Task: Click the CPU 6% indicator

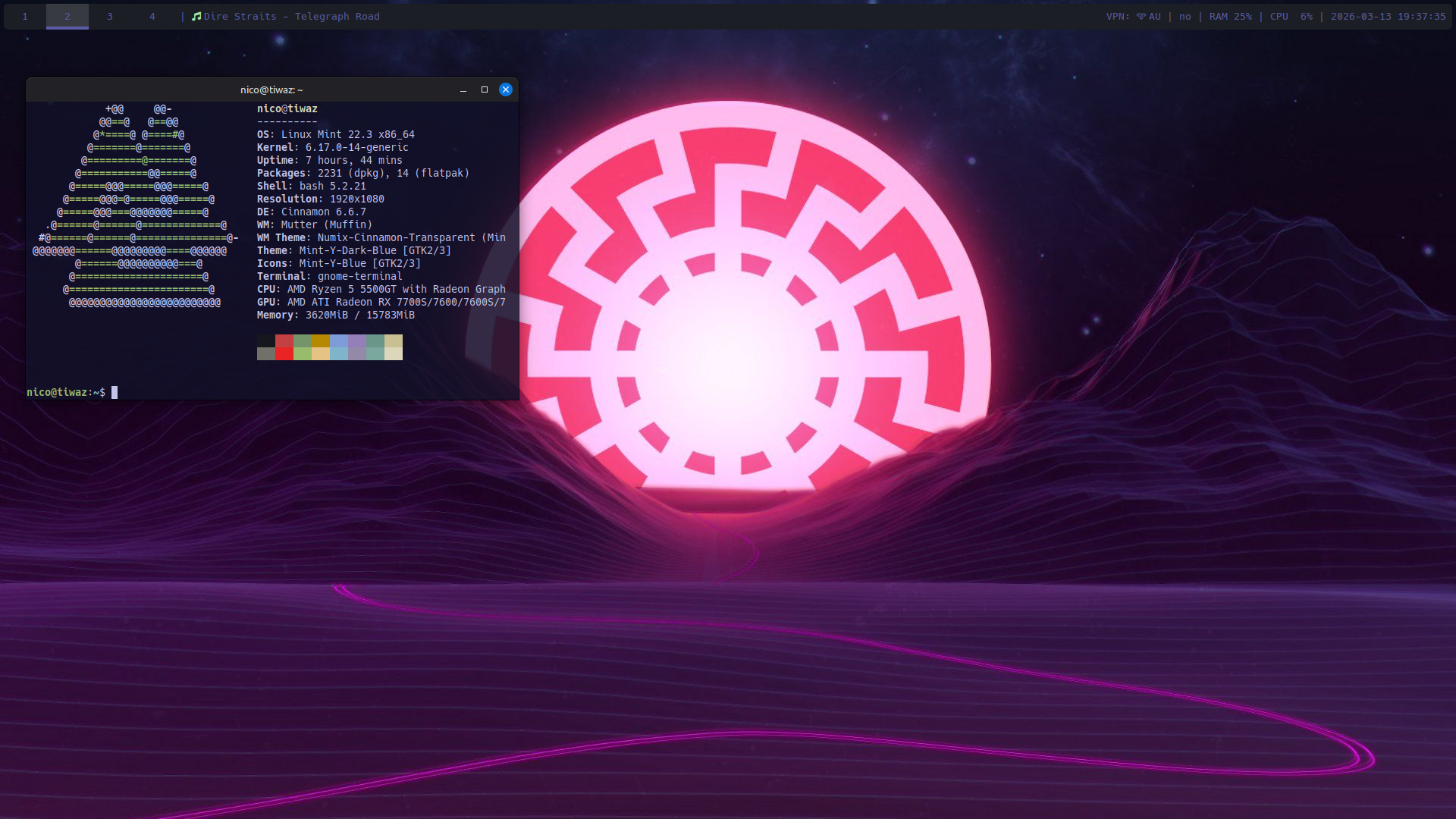Action: (1291, 17)
